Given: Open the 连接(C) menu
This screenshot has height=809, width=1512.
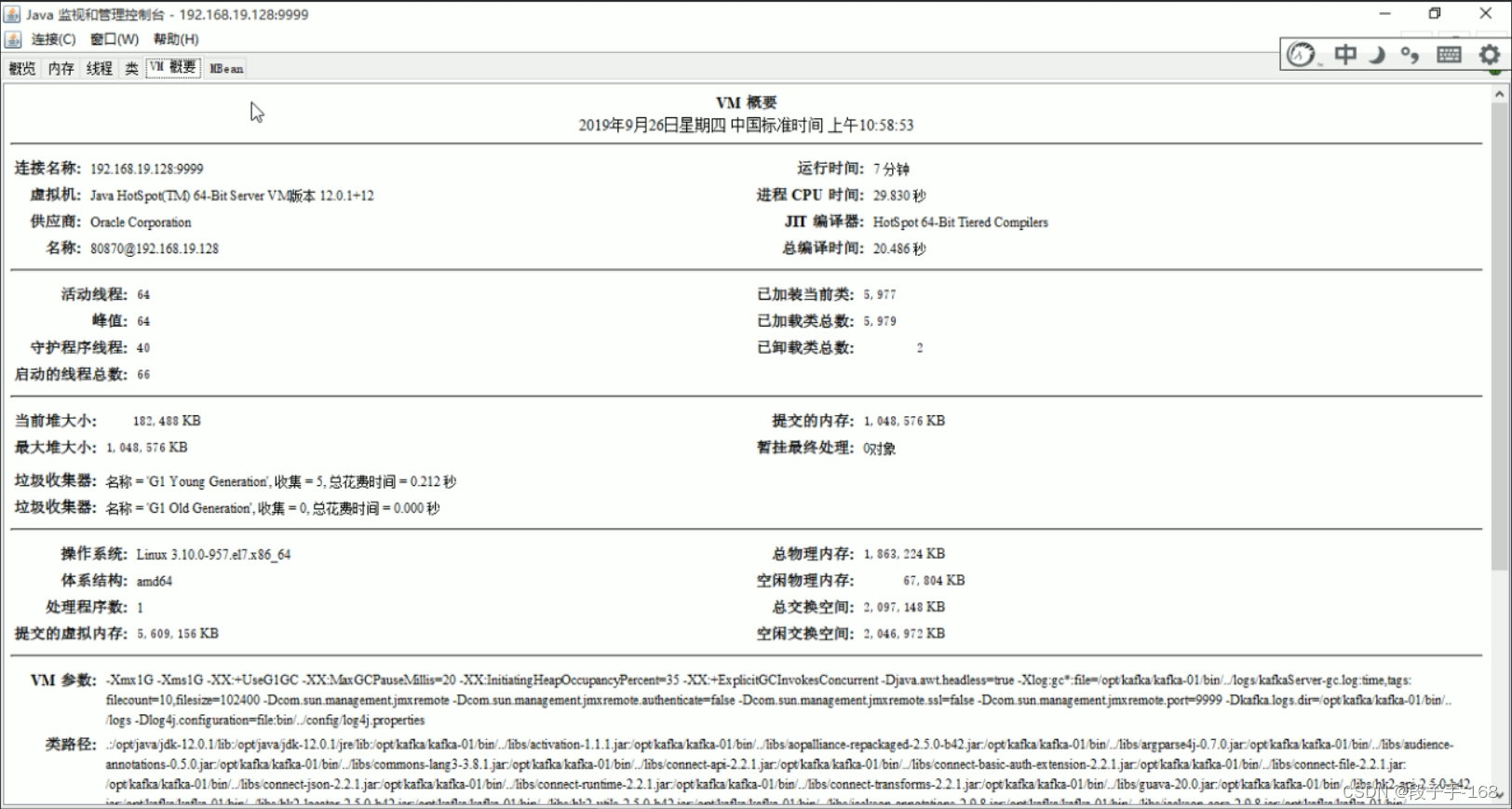Looking at the screenshot, I should pos(53,39).
